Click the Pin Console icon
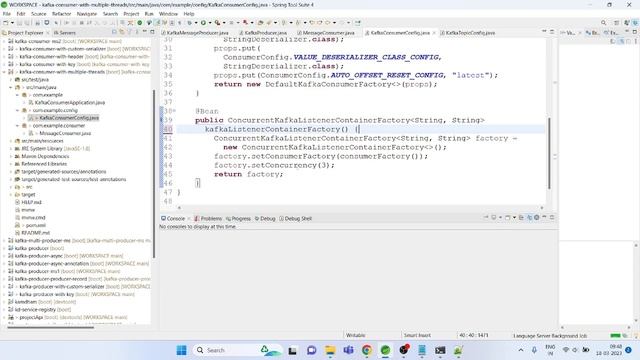640x360 pixels. tap(486, 218)
